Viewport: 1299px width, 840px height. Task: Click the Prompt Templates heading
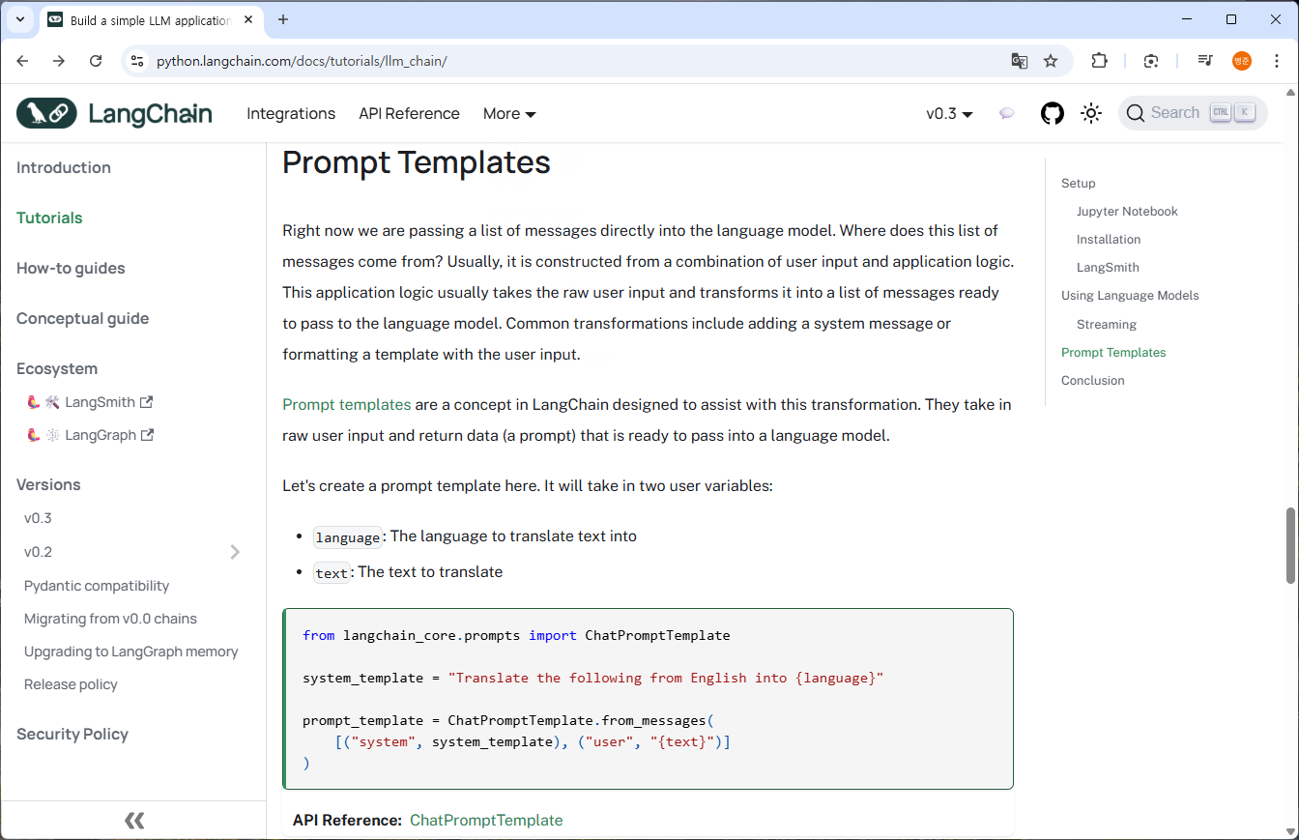[x=416, y=162]
